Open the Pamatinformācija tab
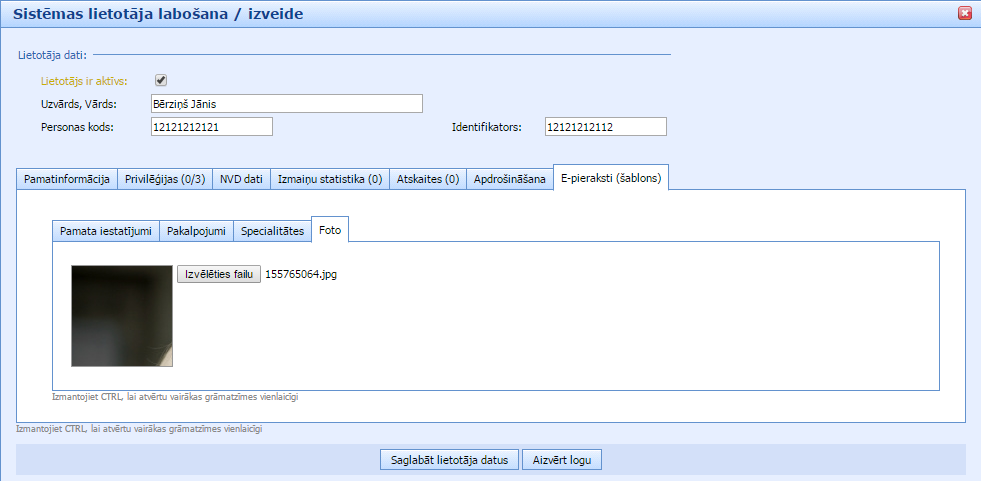981x481 pixels. pos(67,179)
